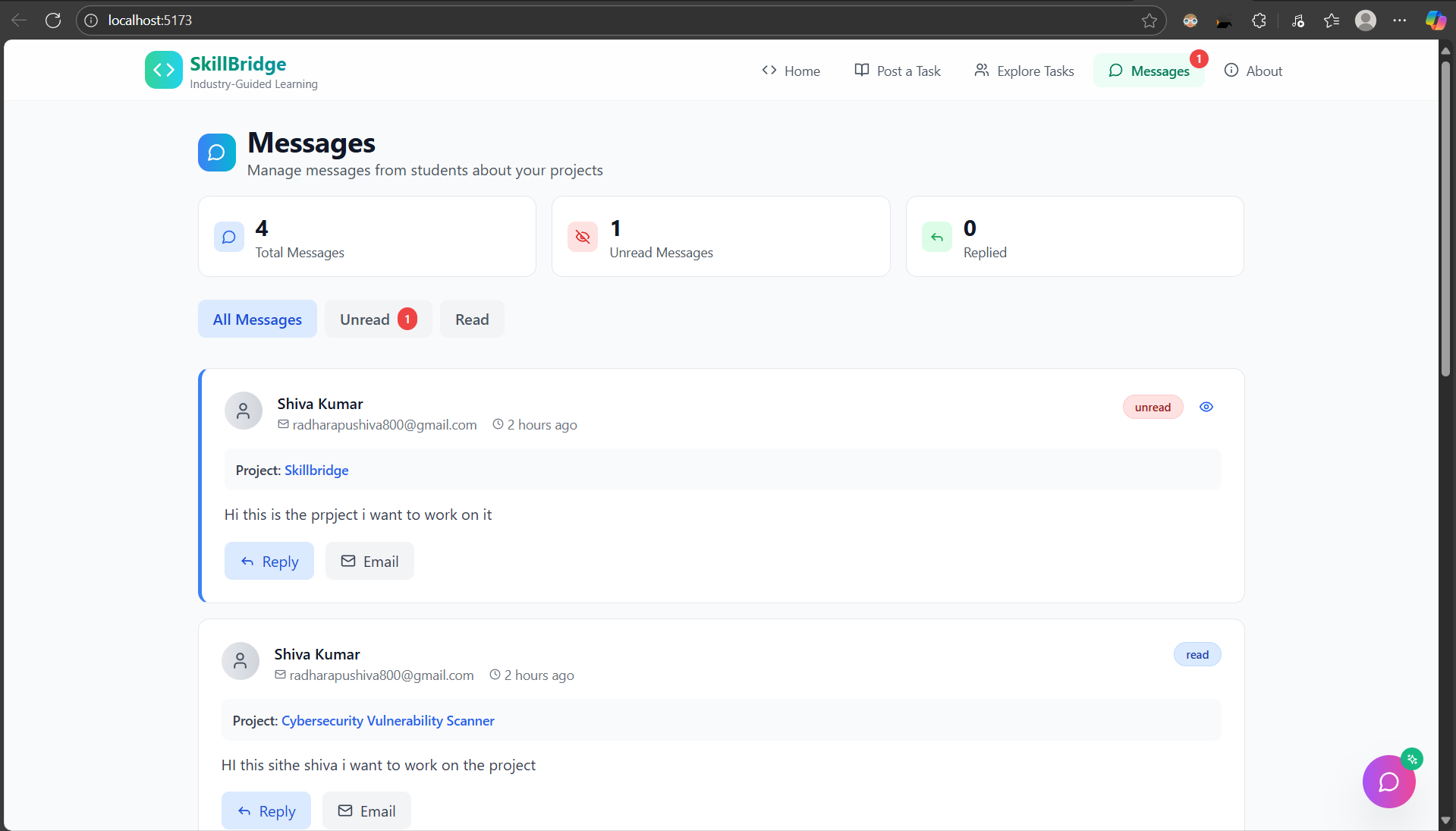Screen dimensions: 1456x831
Task: Open the chat widget bubble at bottom right
Action: point(1388,781)
